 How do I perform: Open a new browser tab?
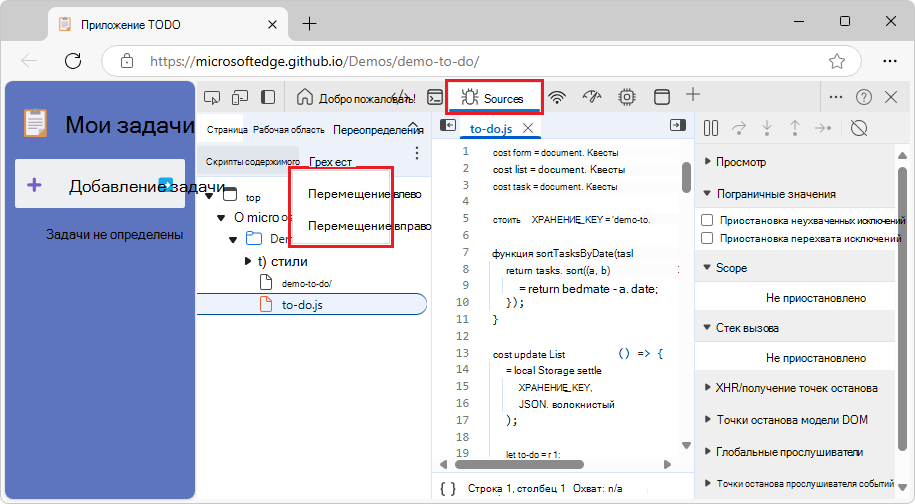(309, 23)
